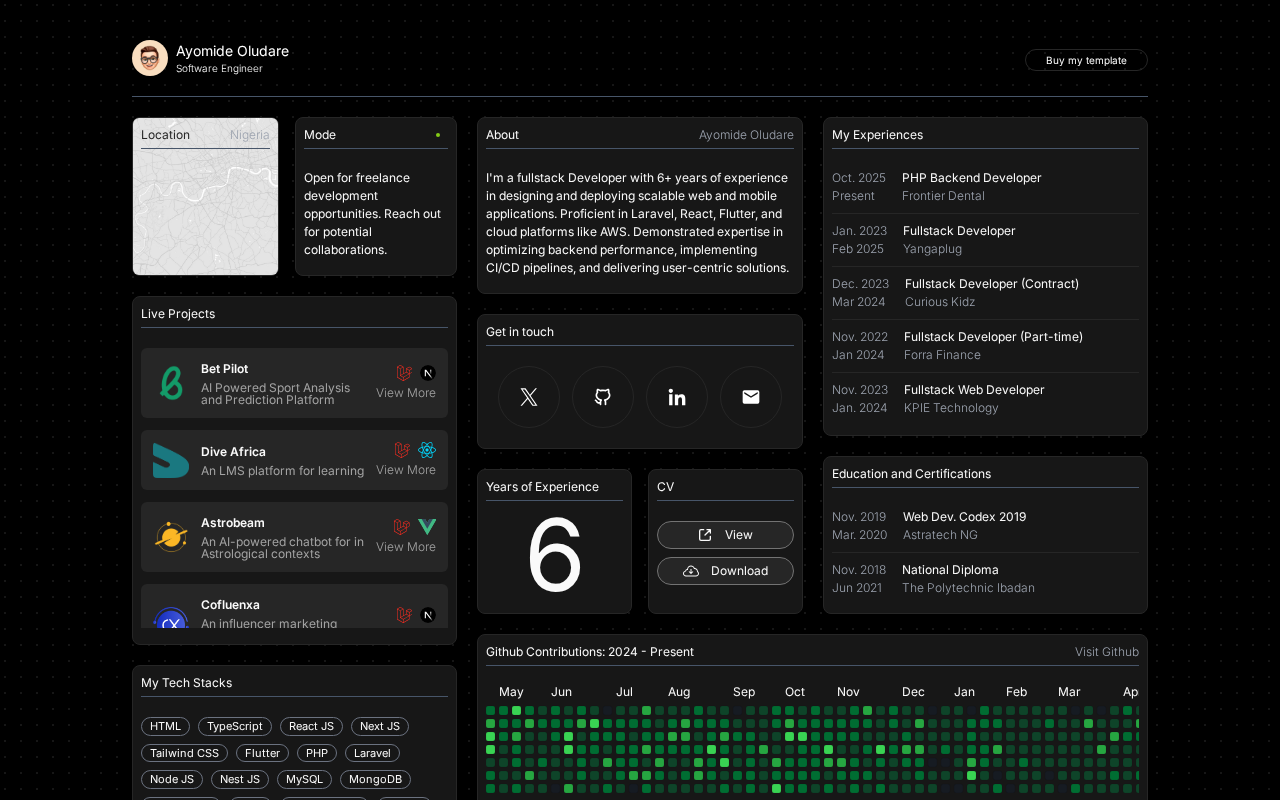Open the GitHub profile icon
The width and height of the screenshot is (1280, 800).
603,397
